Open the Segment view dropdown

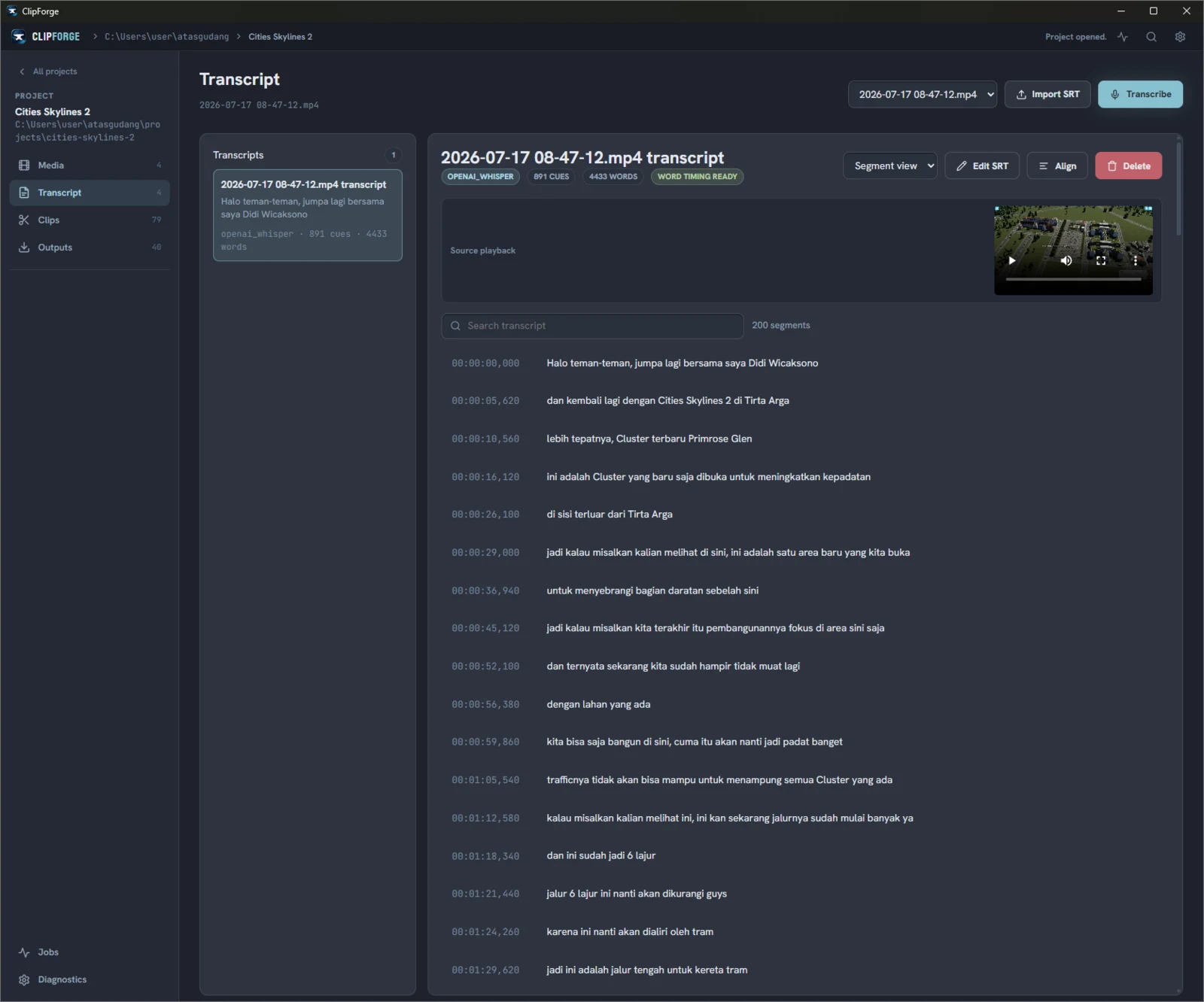pyautogui.click(x=890, y=165)
